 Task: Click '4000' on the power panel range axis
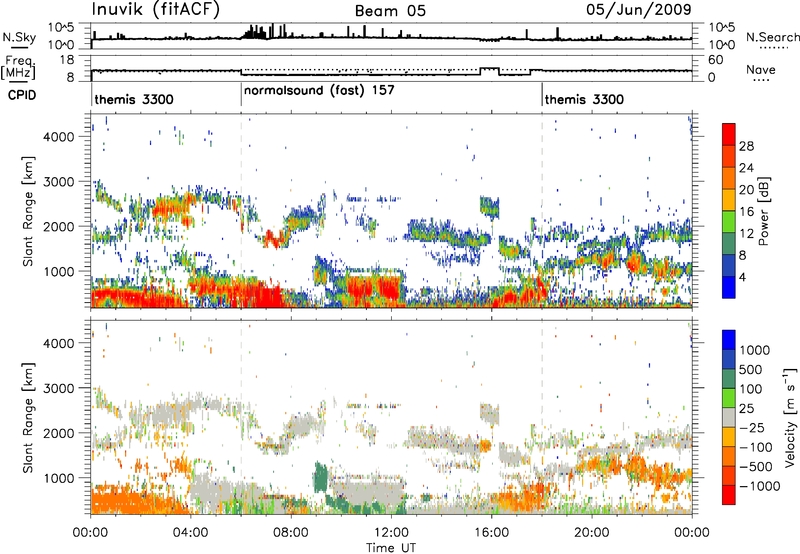[59, 137]
